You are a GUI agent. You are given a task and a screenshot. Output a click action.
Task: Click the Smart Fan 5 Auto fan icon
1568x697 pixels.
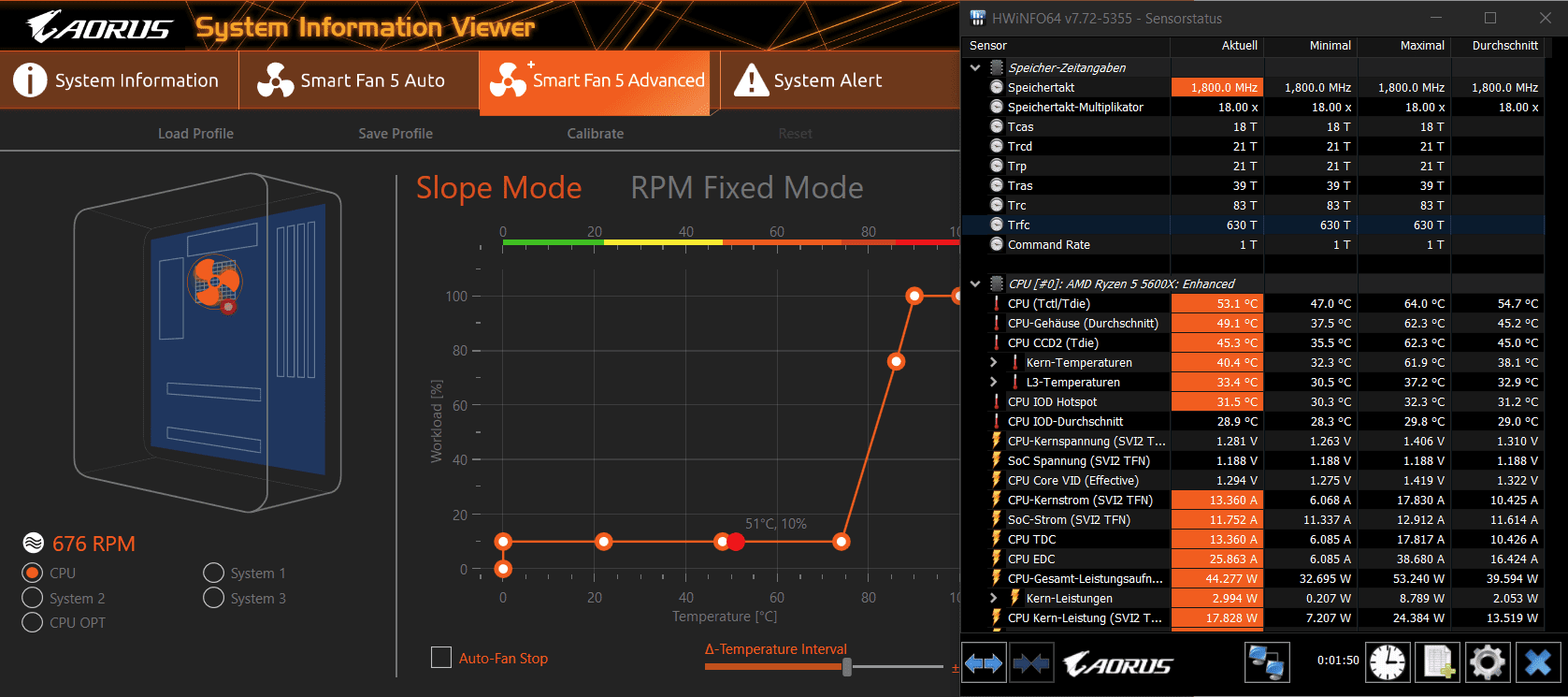(276, 80)
